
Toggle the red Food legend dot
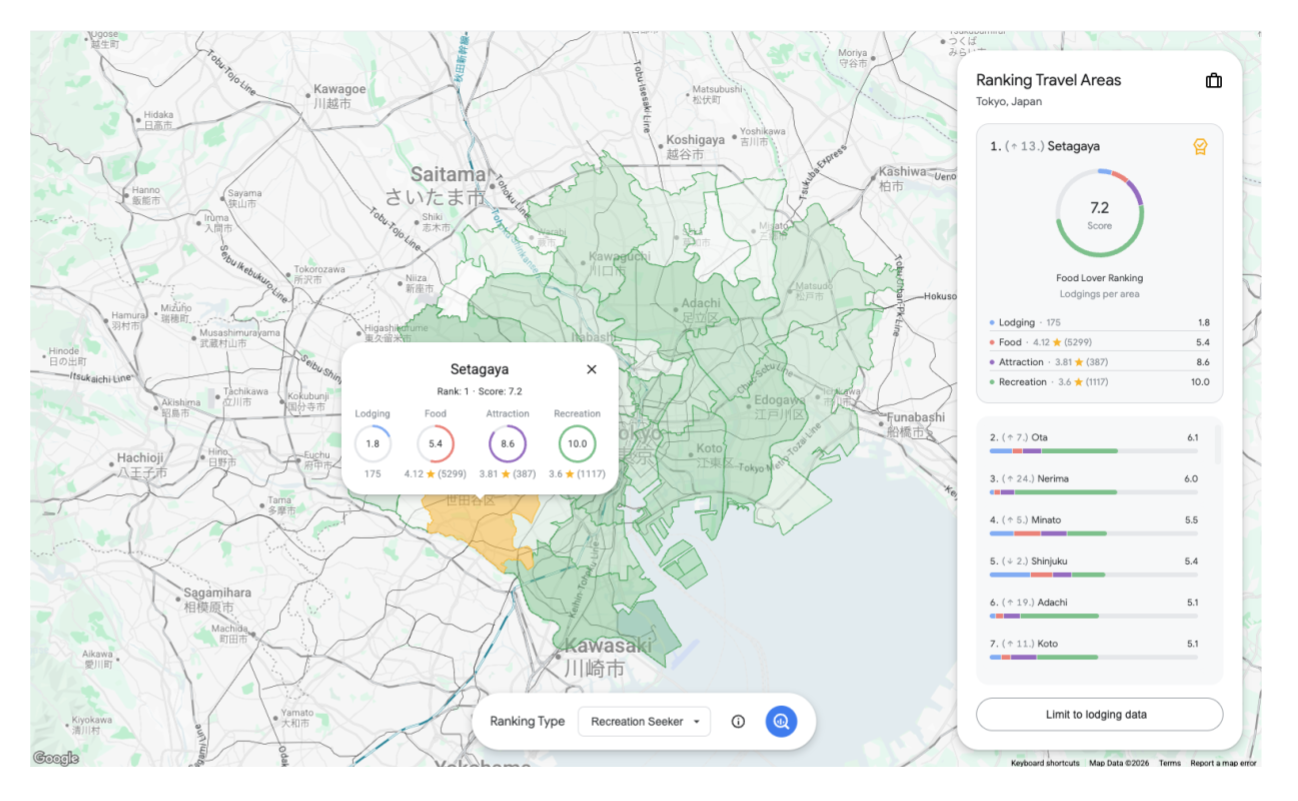[991, 342]
